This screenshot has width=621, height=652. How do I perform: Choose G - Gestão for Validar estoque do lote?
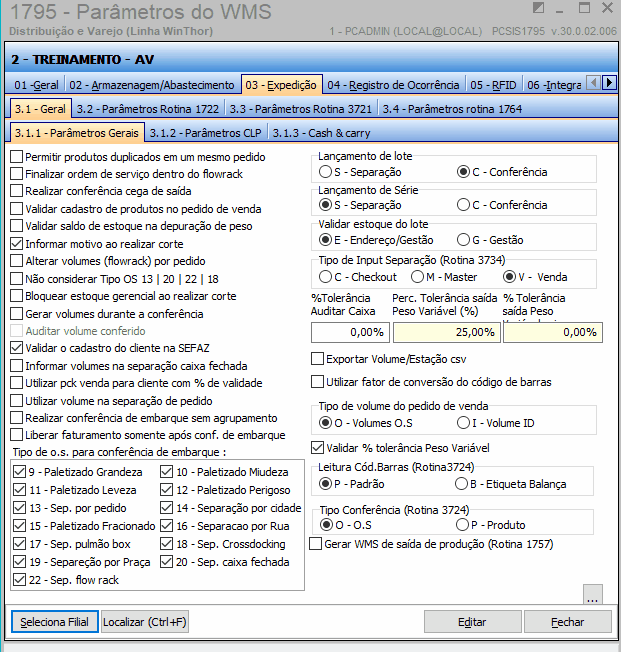coord(463,240)
